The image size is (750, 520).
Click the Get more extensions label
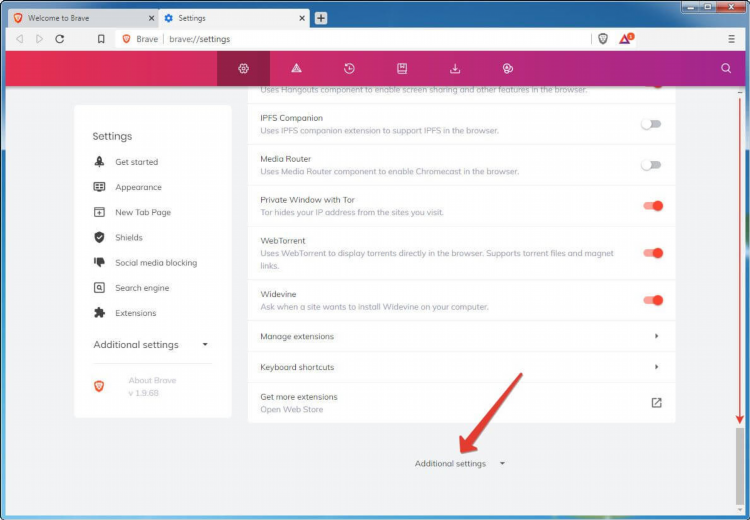coord(298,397)
